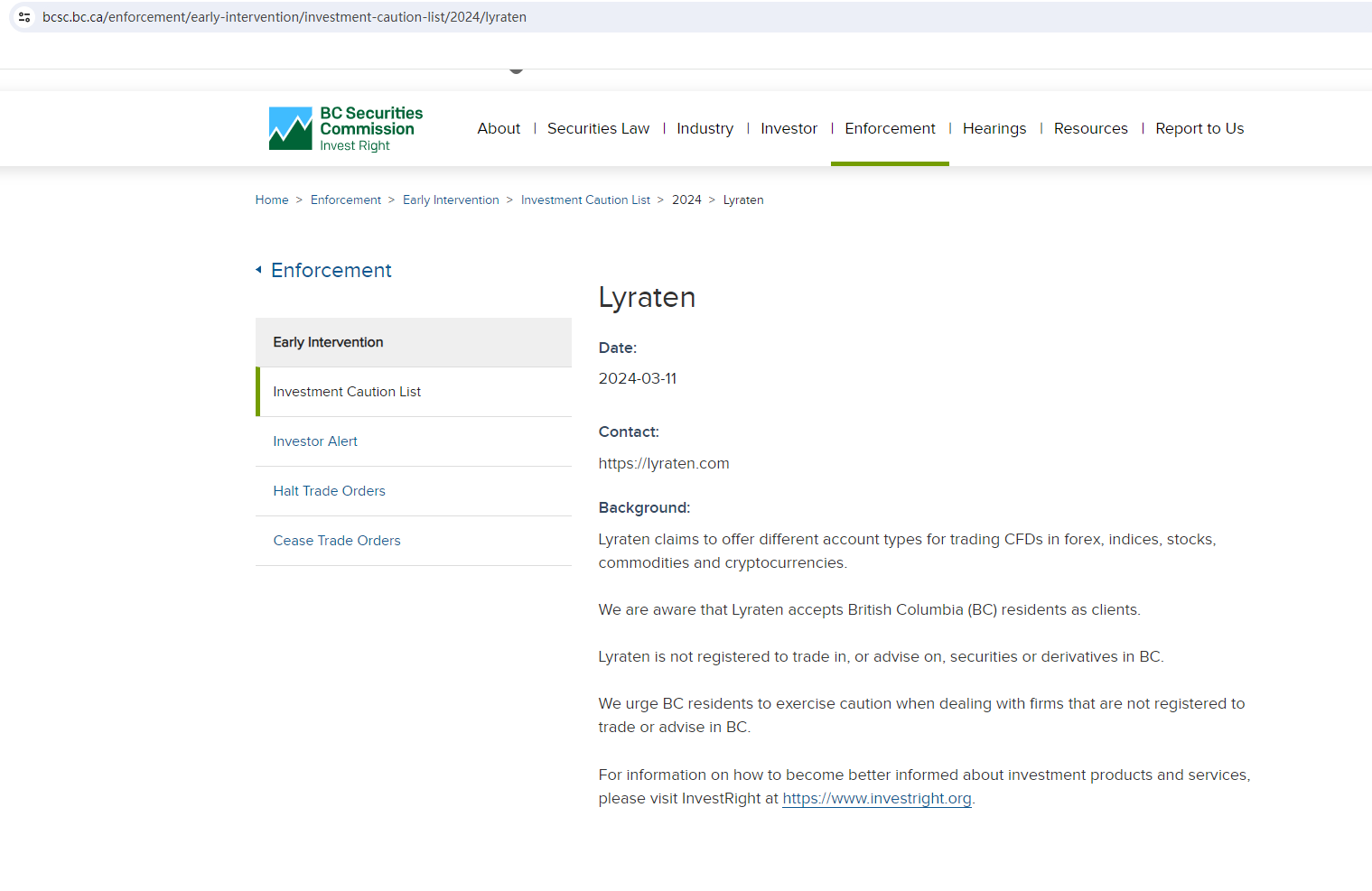Viewport: 1372px width, 891px height.
Task: Open the Enforcement nav menu
Action: [x=890, y=128]
